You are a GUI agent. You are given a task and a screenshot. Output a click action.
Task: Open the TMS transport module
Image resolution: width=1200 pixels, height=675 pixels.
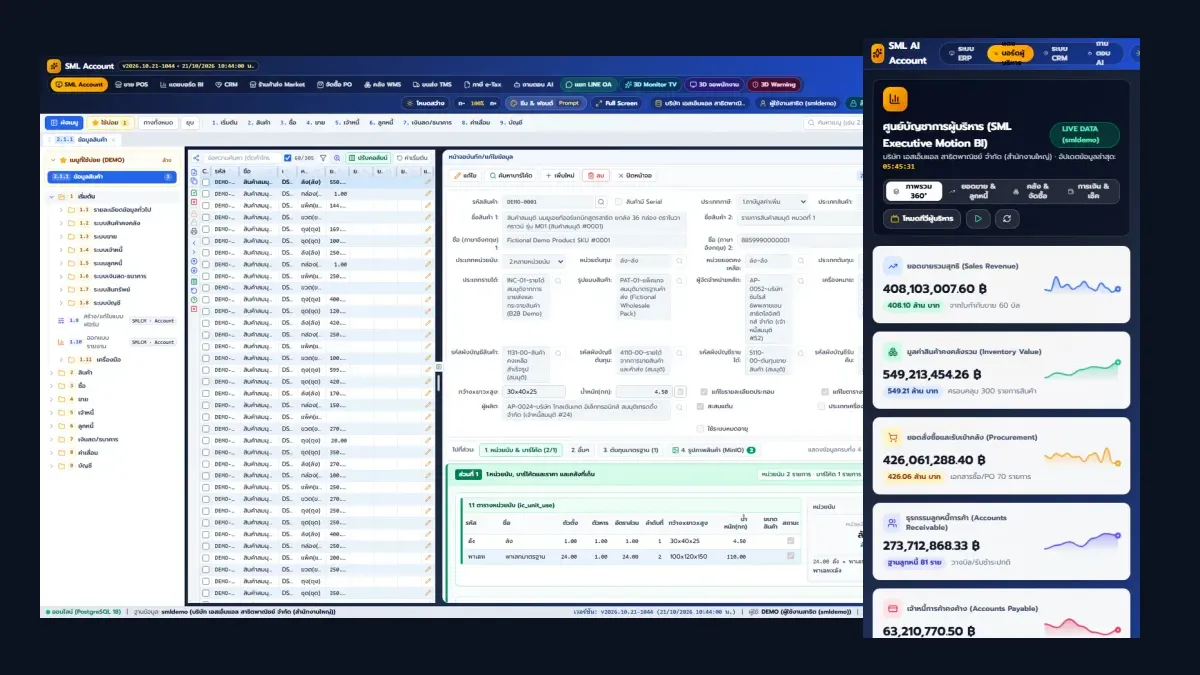(432, 85)
